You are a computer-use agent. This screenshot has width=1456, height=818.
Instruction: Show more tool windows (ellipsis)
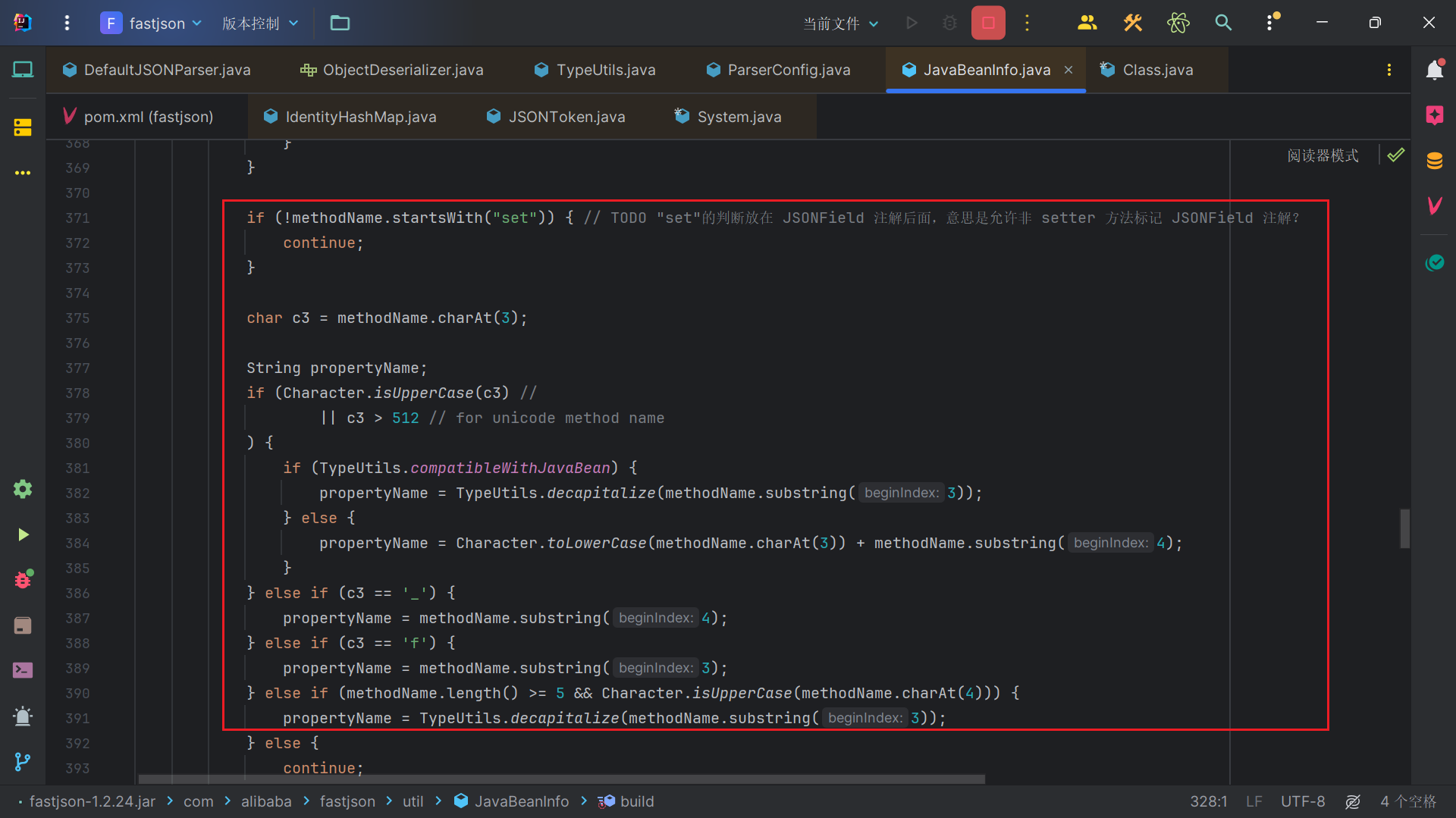[23, 173]
